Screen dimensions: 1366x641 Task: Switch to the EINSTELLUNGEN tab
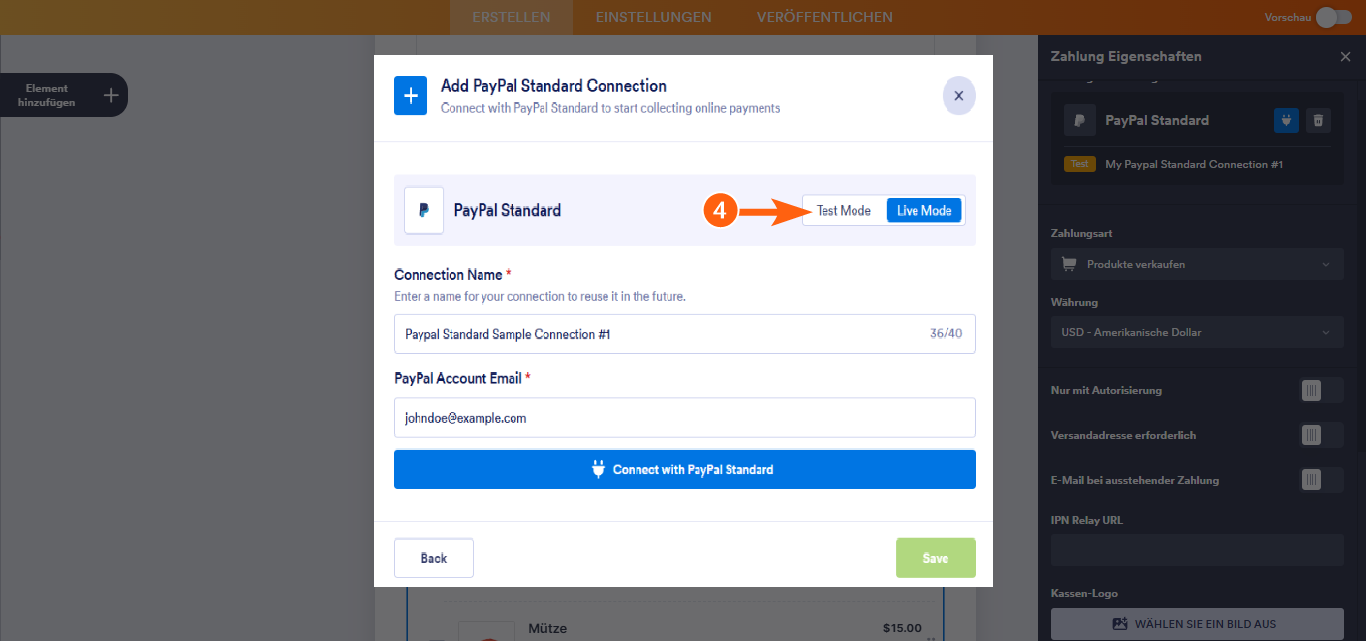point(653,17)
